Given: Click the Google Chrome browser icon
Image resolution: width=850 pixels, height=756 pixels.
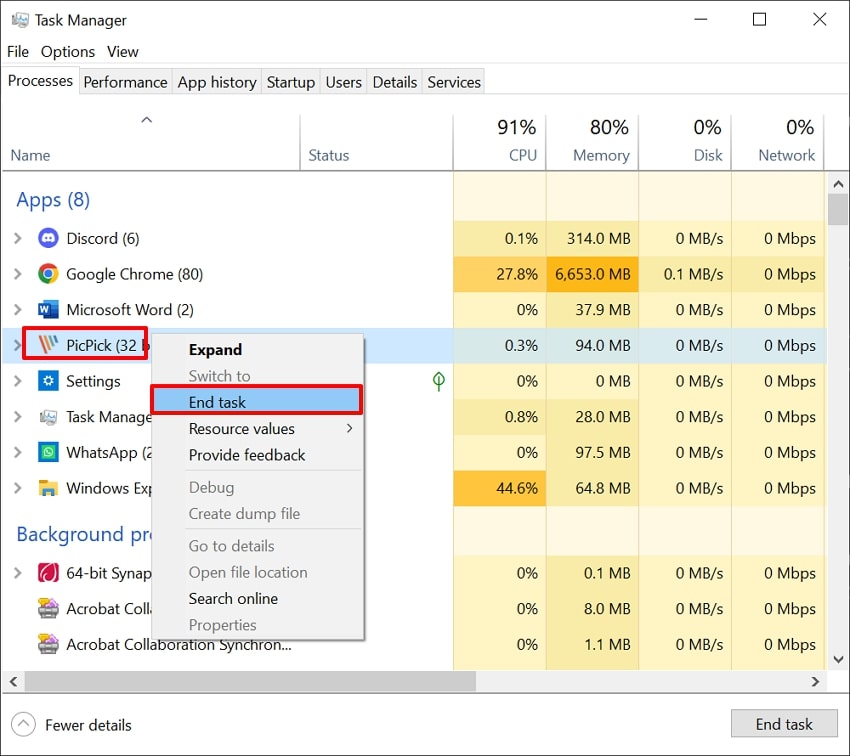Looking at the screenshot, I should click(48, 274).
